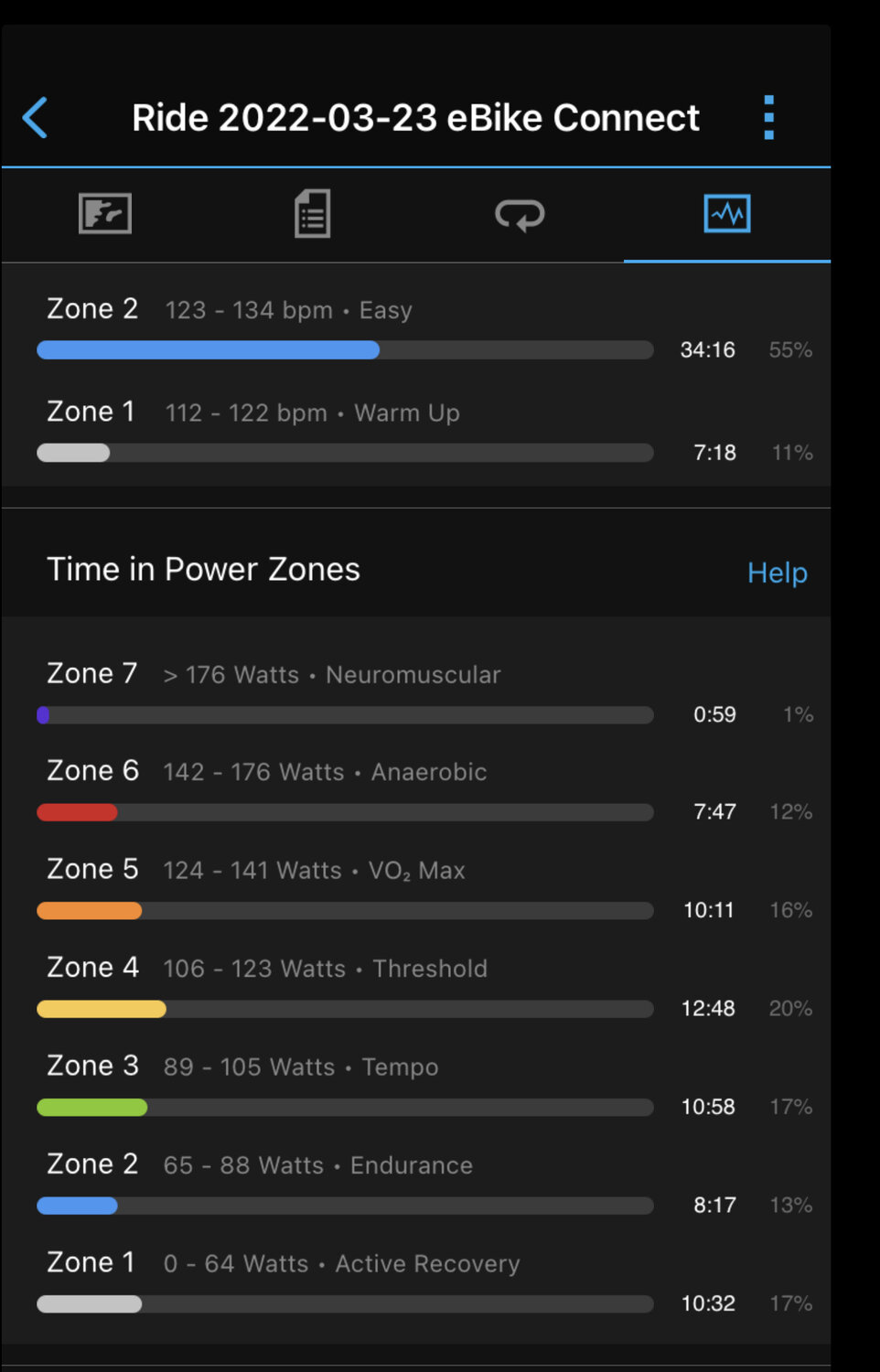The image size is (880, 1372).
Task: Select the Zone 7 Neuromuscular label
Action: (x=274, y=674)
